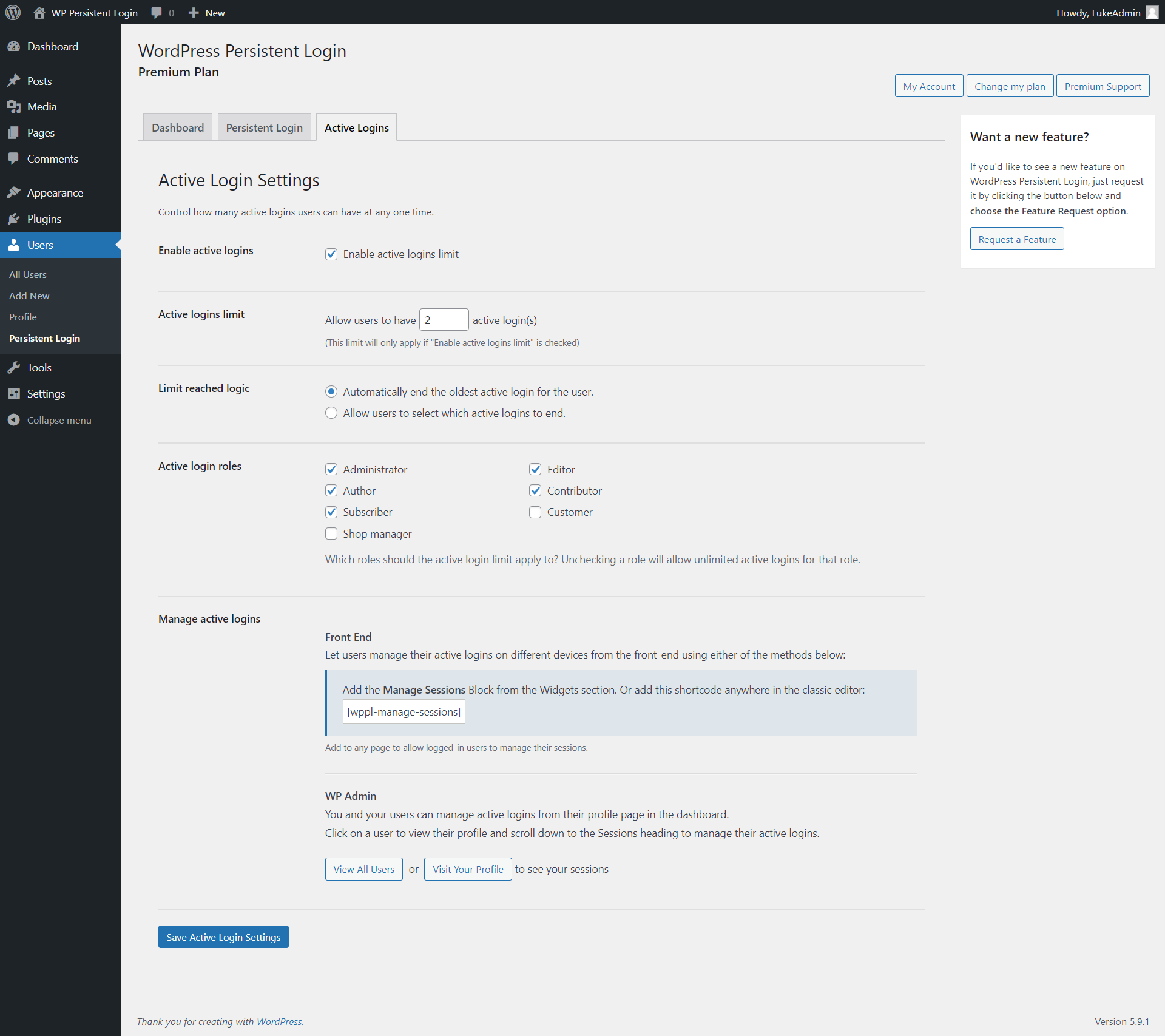
Task: Click the Collapse menu arrow icon
Action: point(13,420)
